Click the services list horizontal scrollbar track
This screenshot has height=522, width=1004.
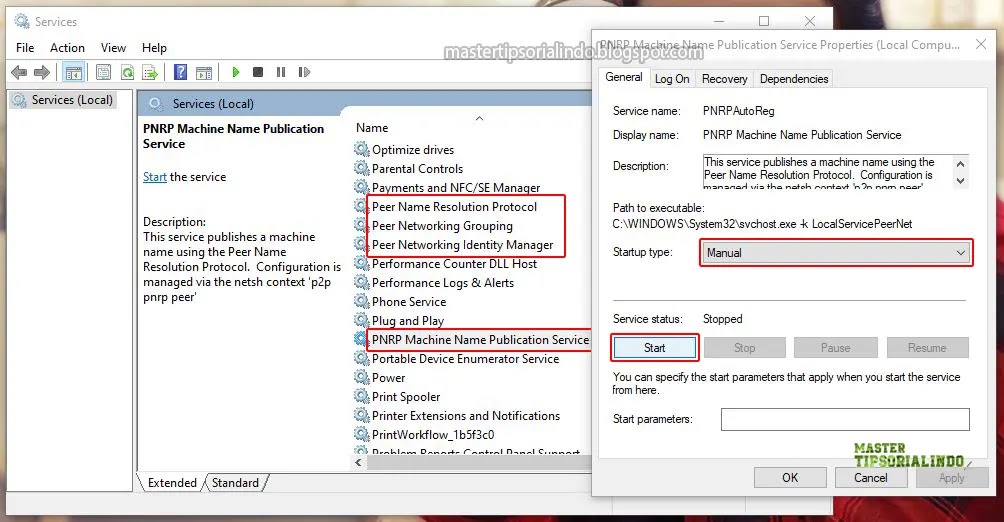tap(477, 462)
